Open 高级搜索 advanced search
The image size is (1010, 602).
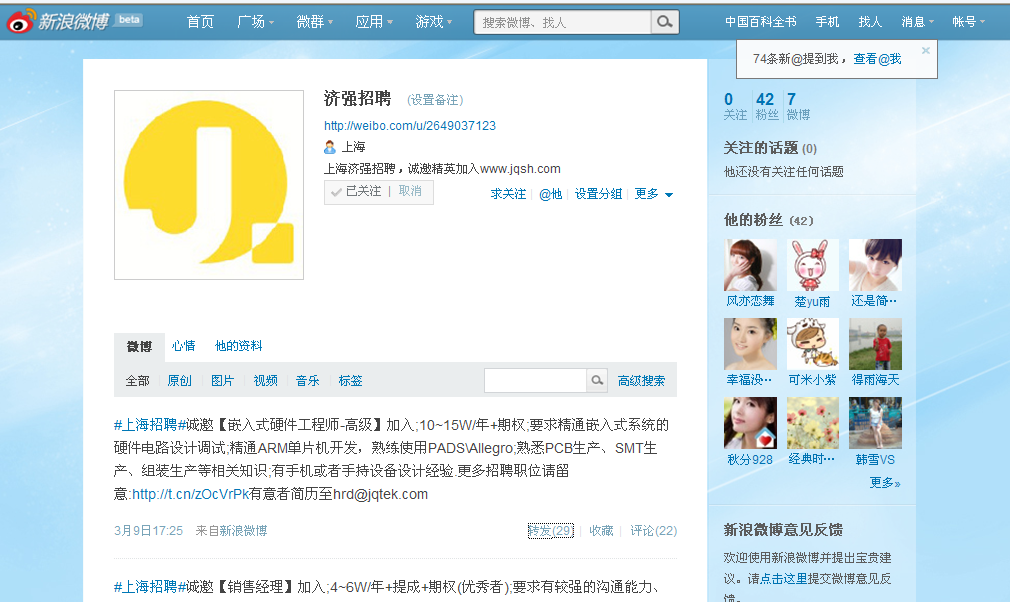coord(642,380)
